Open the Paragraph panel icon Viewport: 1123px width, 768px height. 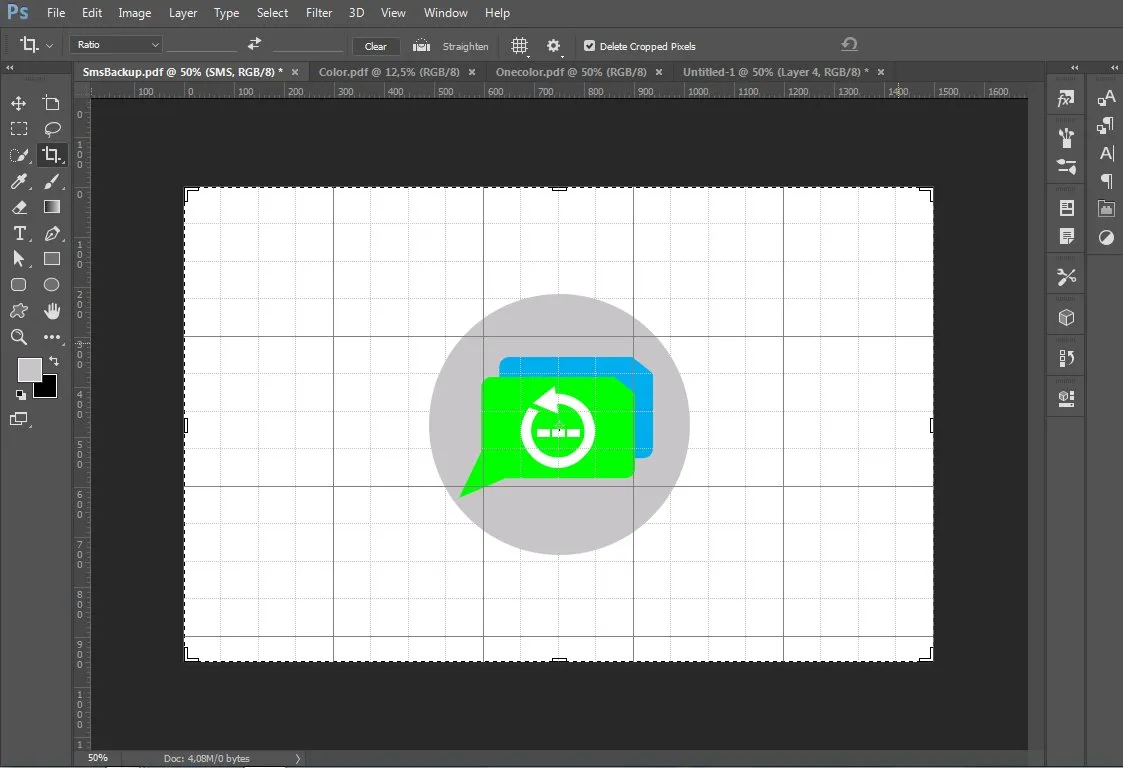tap(1107, 181)
